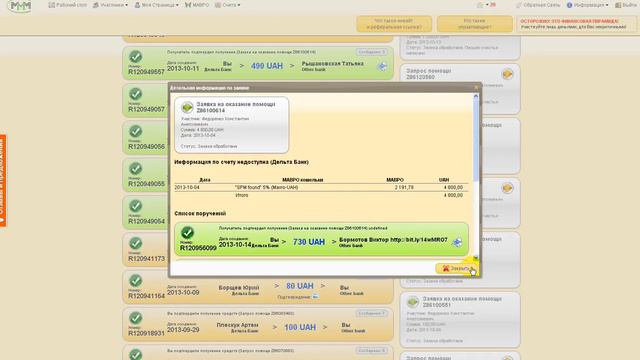
Task: Click the date 2013-10-14 in the dialog
Action: pyautogui.click(x=235, y=244)
